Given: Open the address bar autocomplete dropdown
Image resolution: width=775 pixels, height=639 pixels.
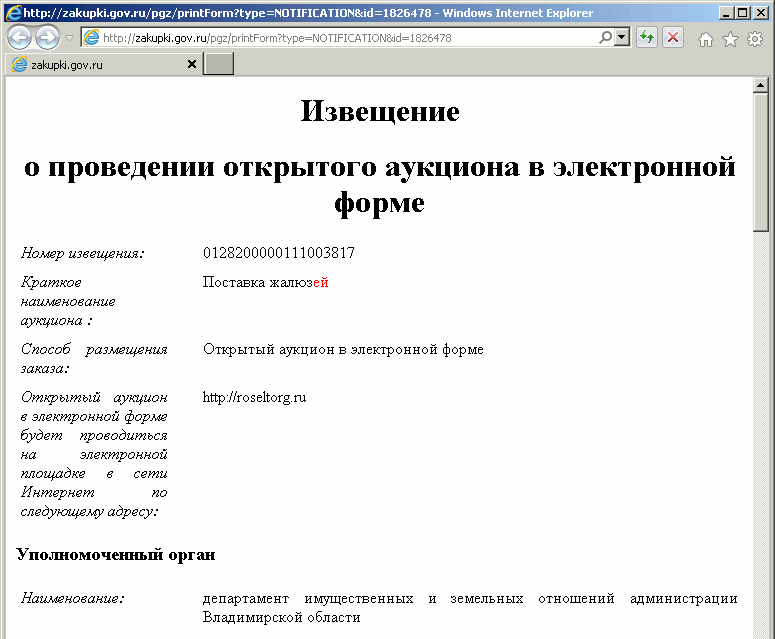Looking at the screenshot, I should tap(622, 38).
